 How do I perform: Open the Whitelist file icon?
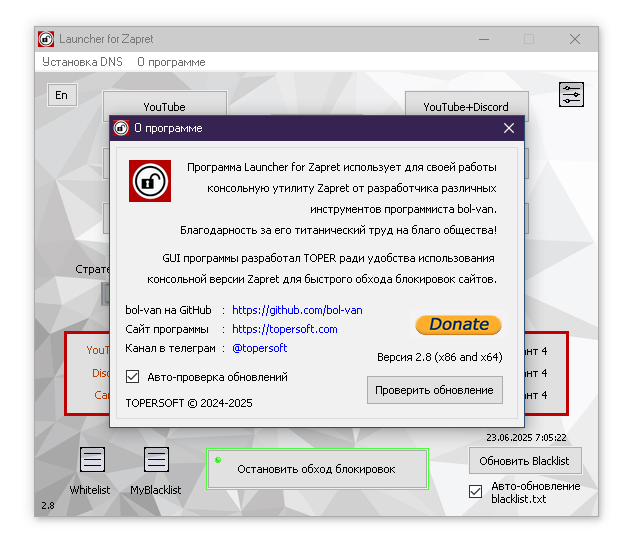coord(92,459)
